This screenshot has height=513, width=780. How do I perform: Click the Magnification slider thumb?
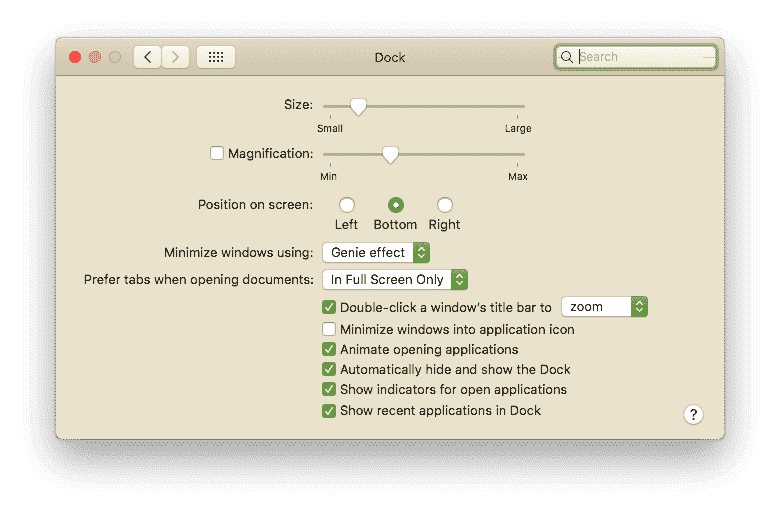pyautogui.click(x=391, y=154)
